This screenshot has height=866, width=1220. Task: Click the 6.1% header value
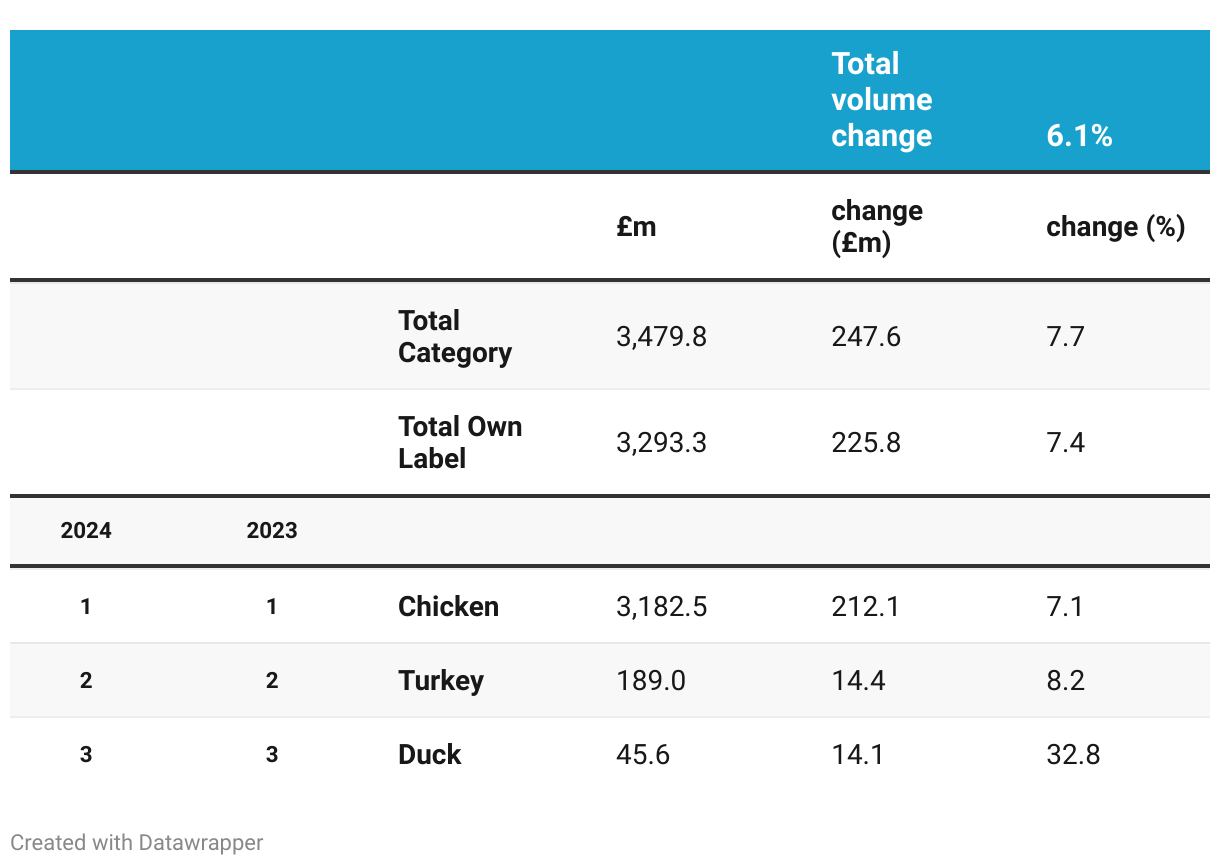(x=1079, y=136)
